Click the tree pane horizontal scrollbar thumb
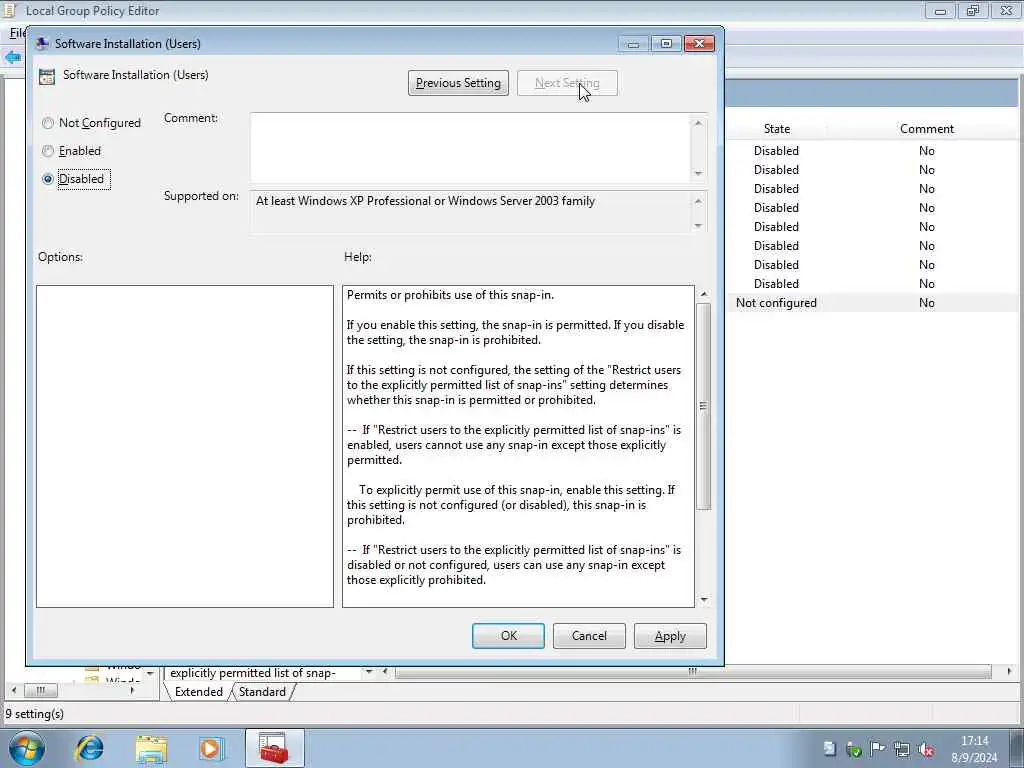Screen dimensions: 1024x768 [40, 690]
